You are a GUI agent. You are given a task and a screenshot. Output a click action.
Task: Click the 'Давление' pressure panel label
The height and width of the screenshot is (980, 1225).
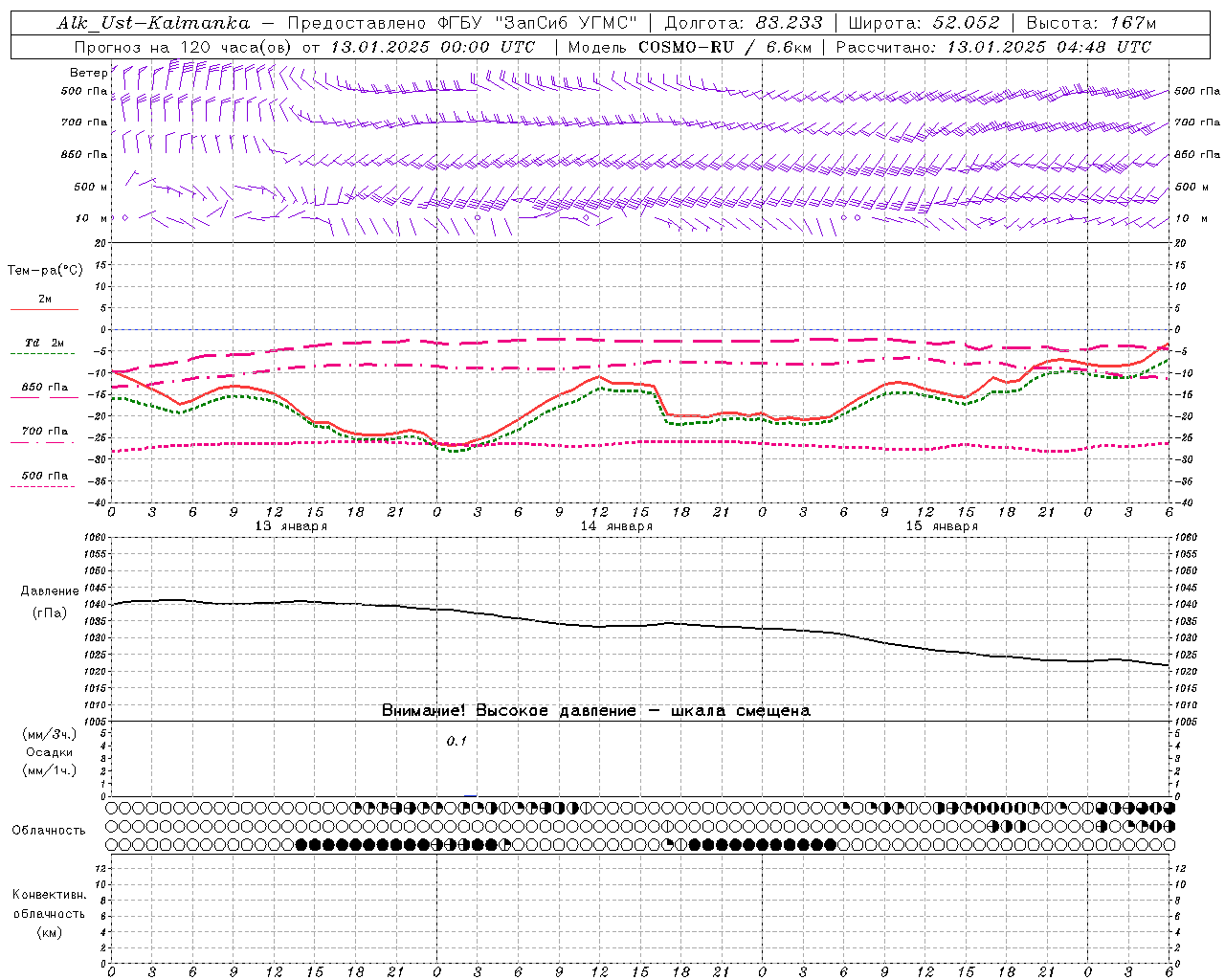pyautogui.click(x=50, y=591)
